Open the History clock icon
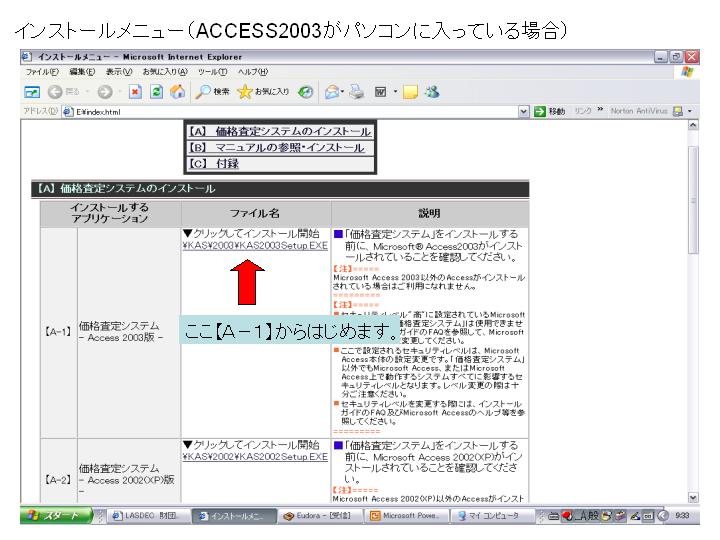Viewport: 720px width, 540px height. click(x=305, y=92)
